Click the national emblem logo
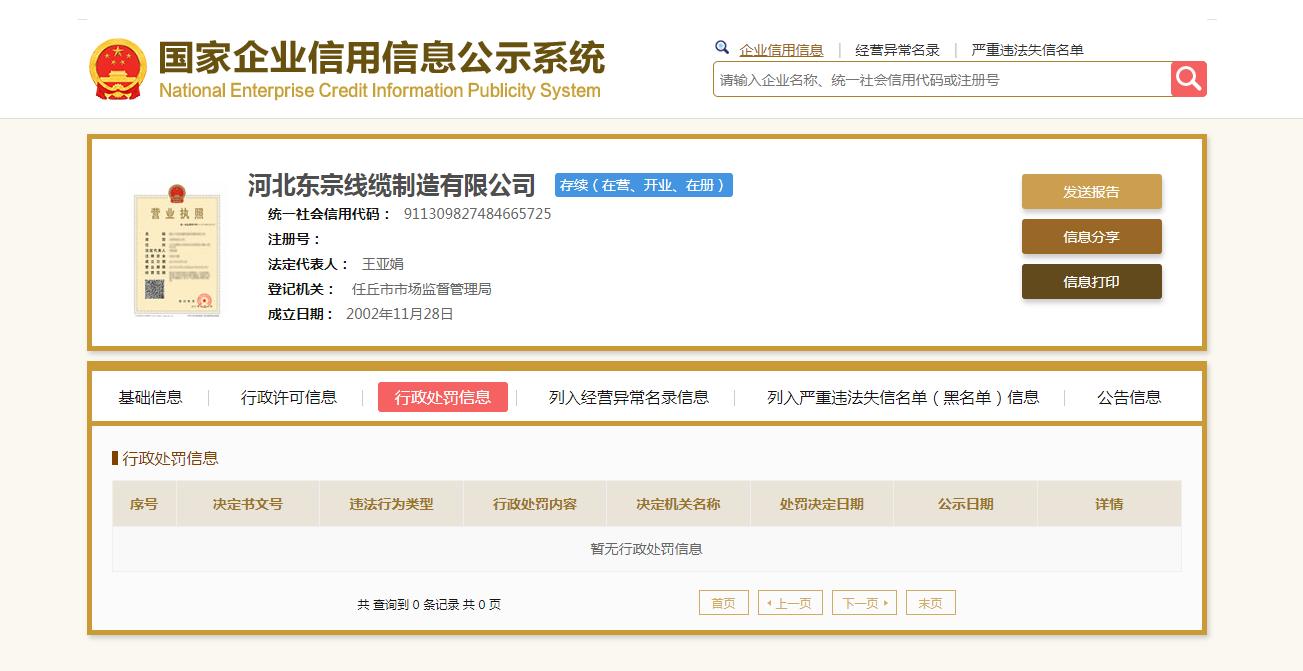This screenshot has width=1303, height=671. point(118,69)
